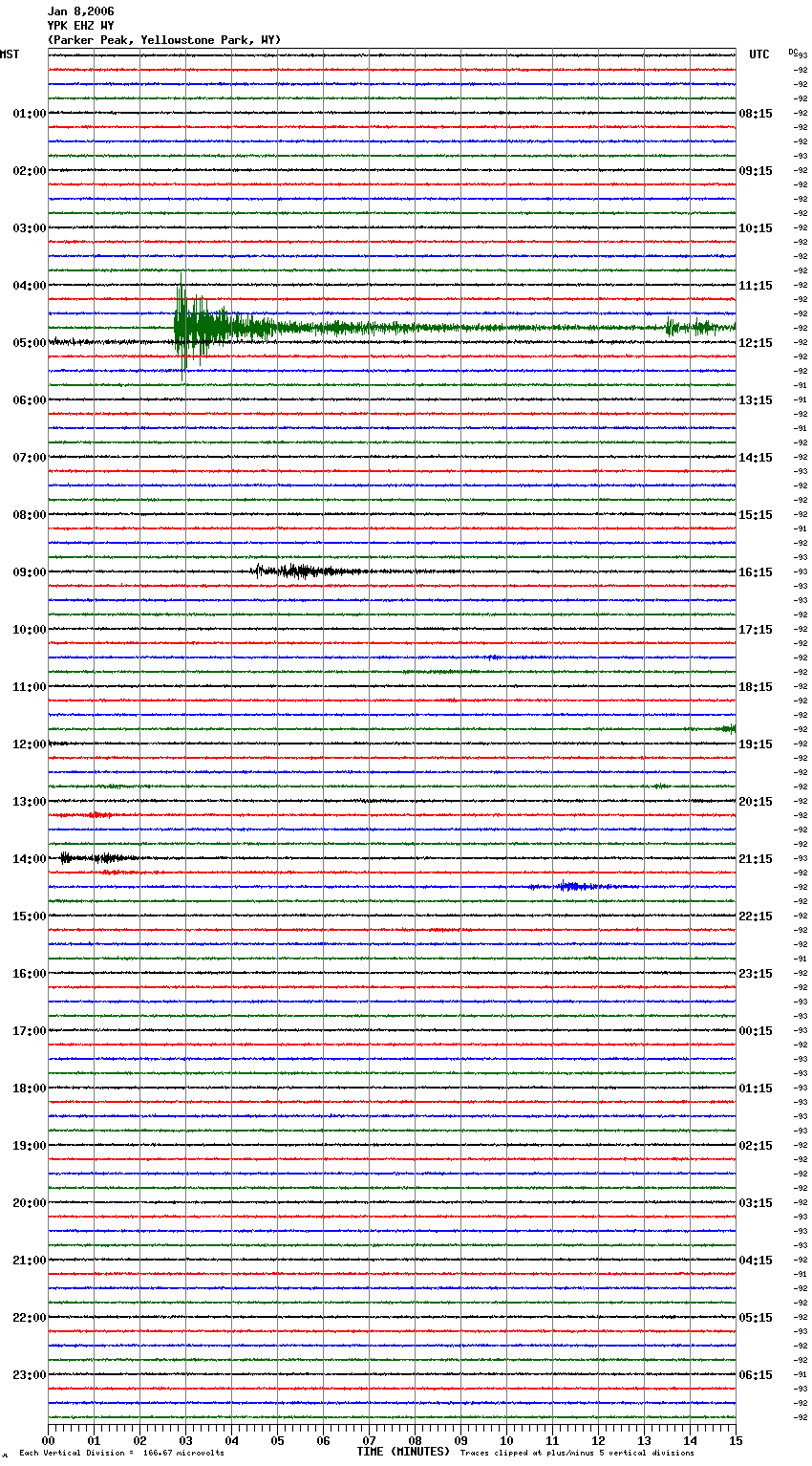Click the '10:15' UTC time label

[x=756, y=228]
